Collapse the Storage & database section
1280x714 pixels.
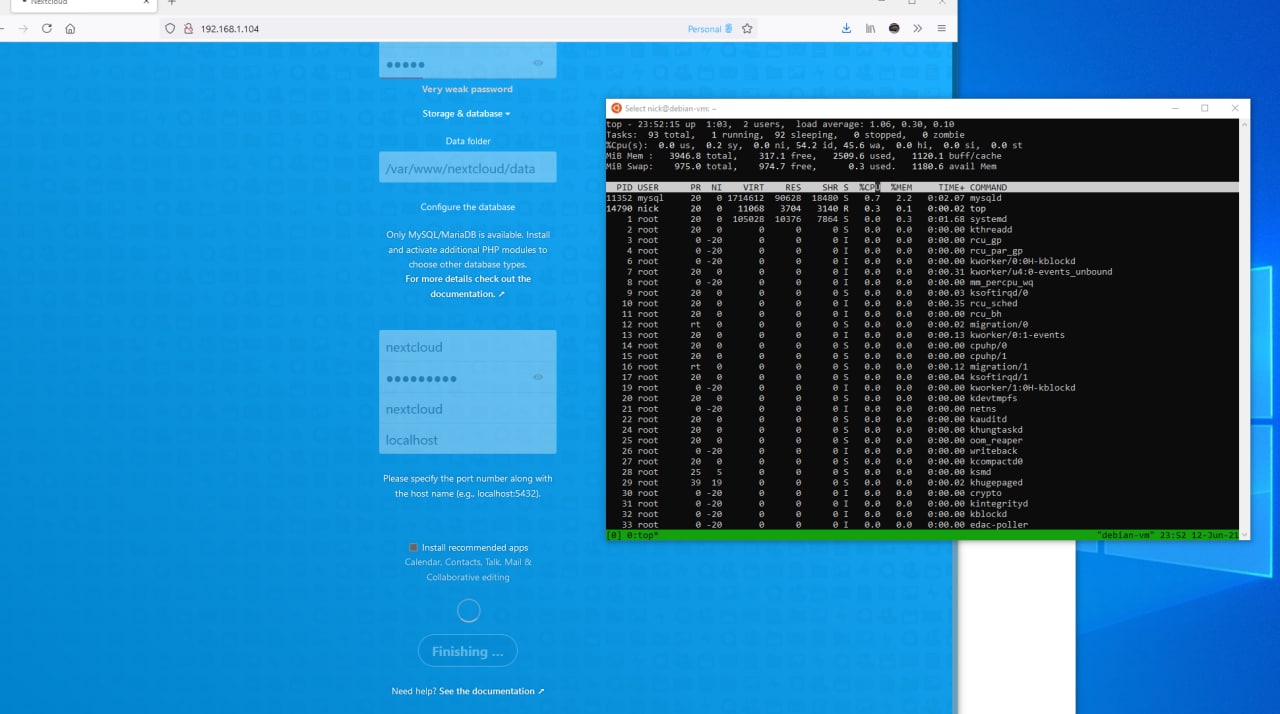(466, 114)
